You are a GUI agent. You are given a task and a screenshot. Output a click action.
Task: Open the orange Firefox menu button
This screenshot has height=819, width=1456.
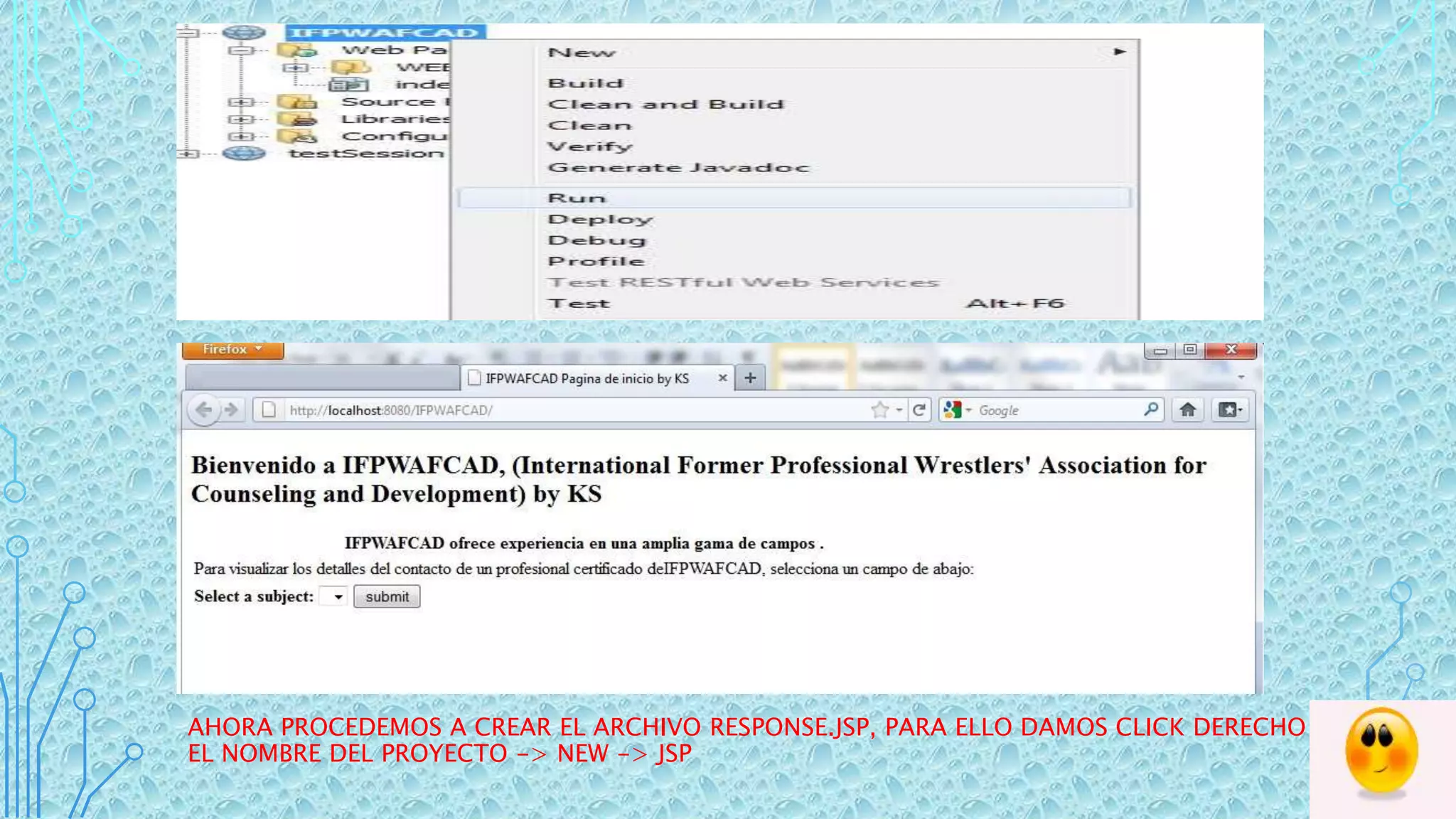click(x=233, y=350)
